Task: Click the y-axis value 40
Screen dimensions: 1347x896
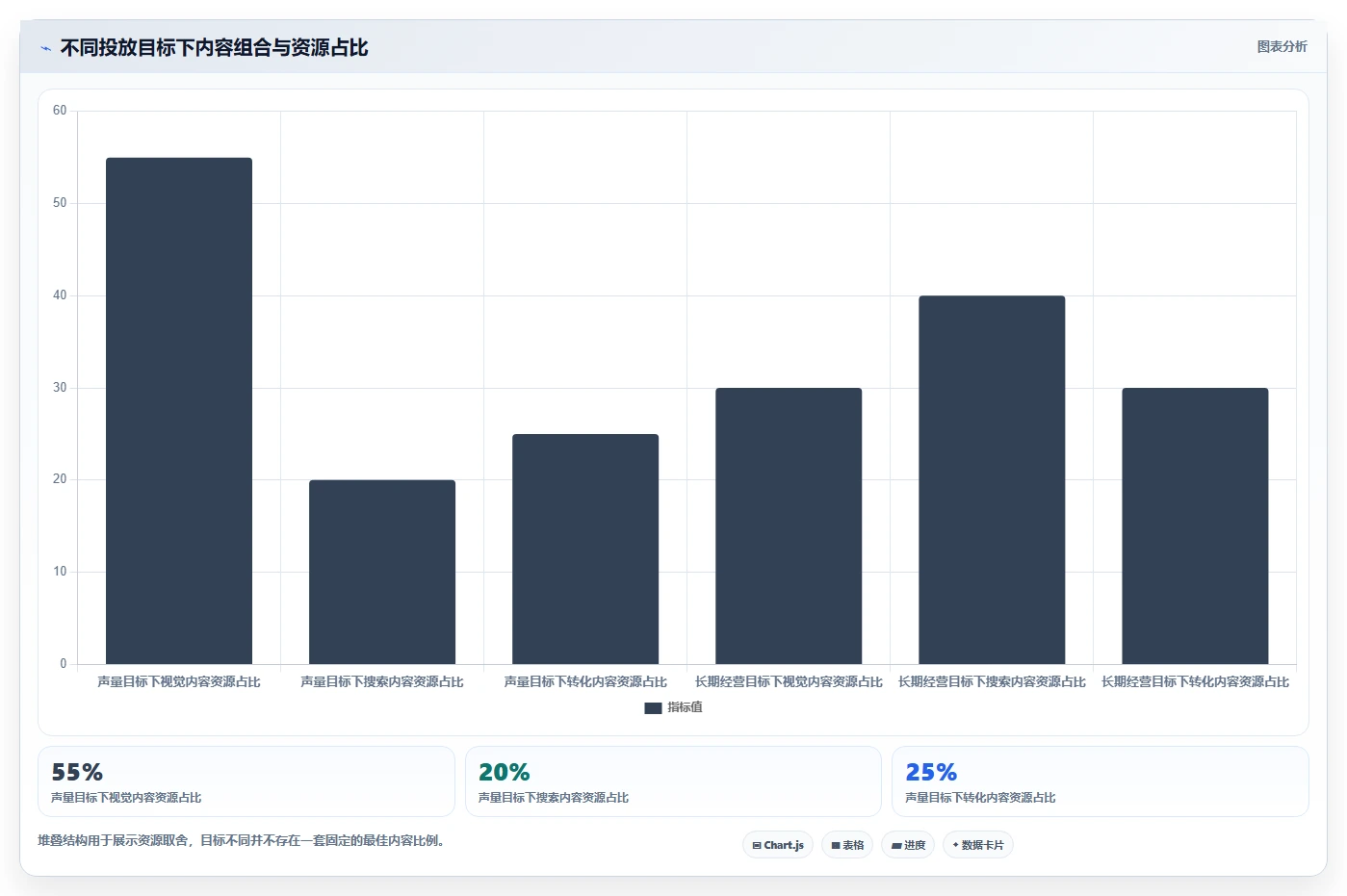Action: click(x=60, y=295)
